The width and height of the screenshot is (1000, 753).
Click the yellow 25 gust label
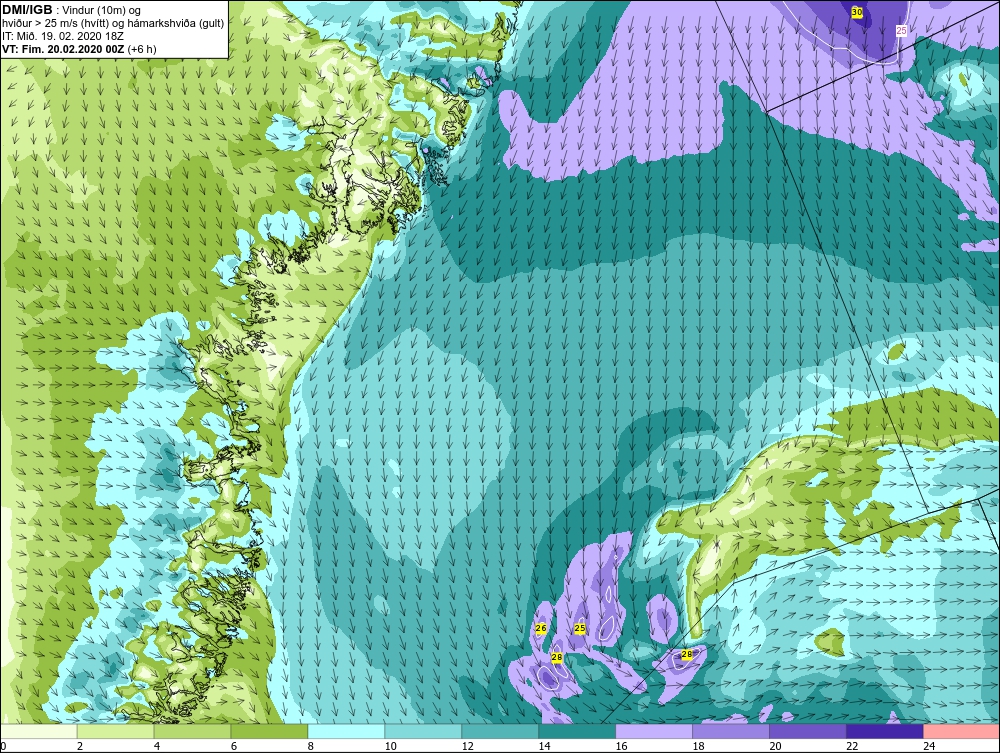click(580, 628)
